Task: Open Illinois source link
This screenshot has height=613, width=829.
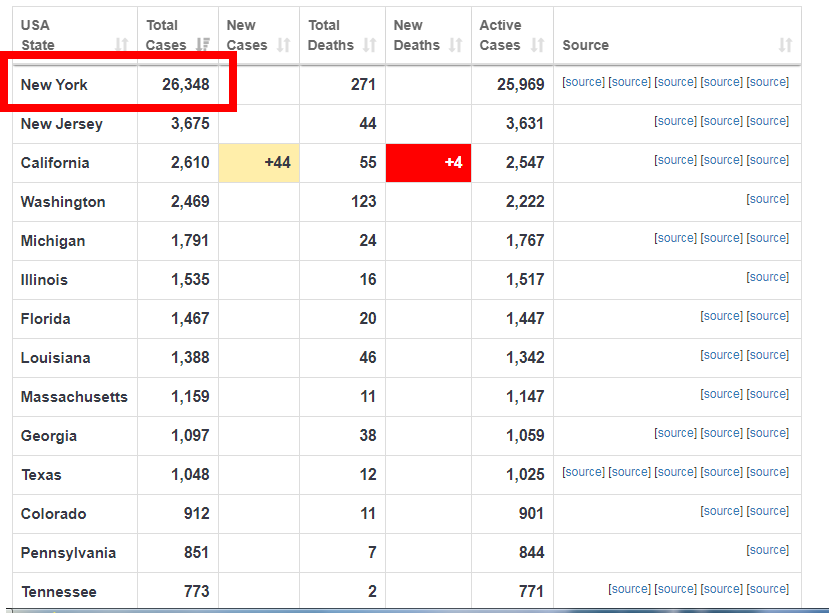Action: 768,277
